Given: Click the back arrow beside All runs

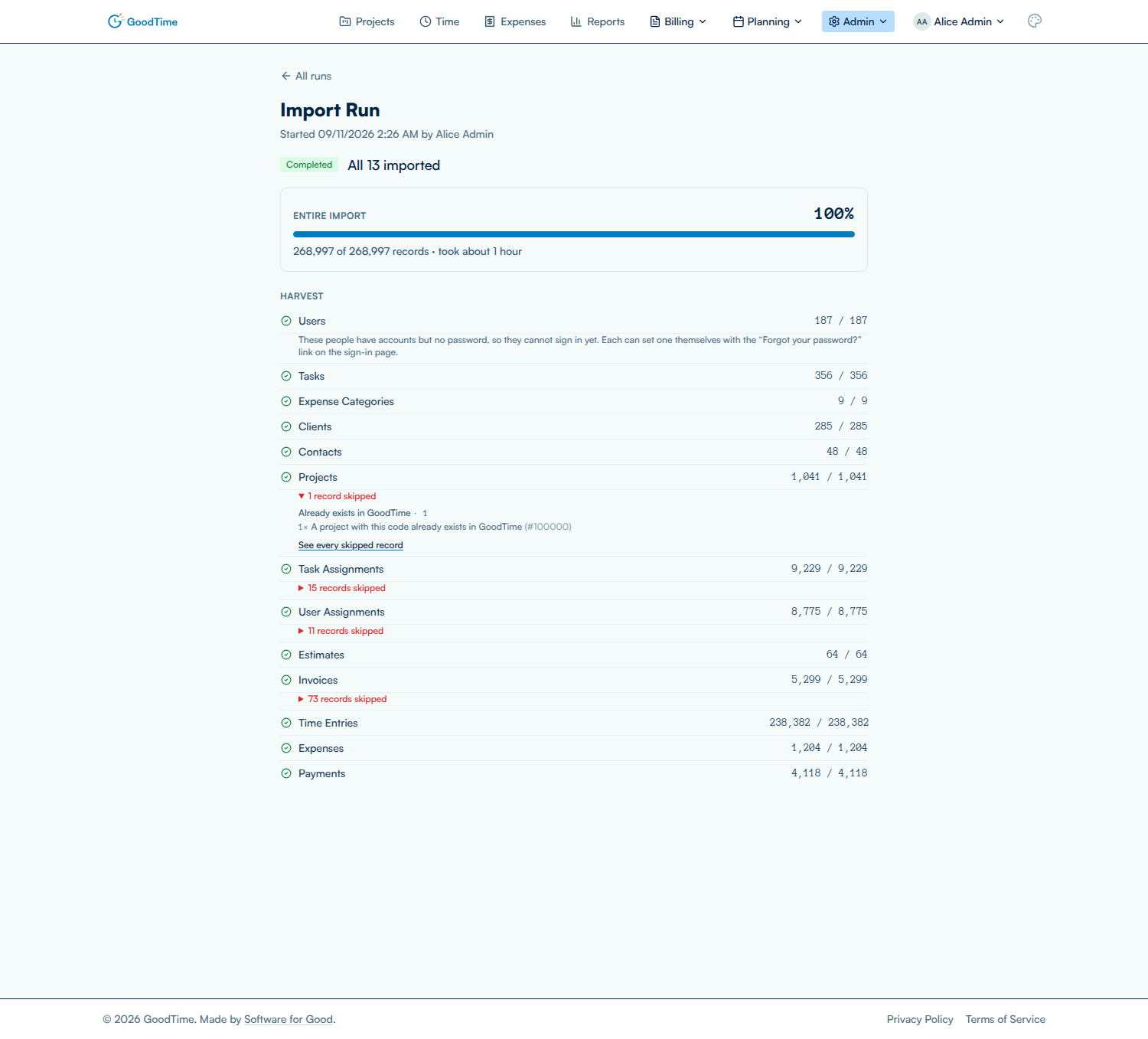Looking at the screenshot, I should click(x=285, y=76).
